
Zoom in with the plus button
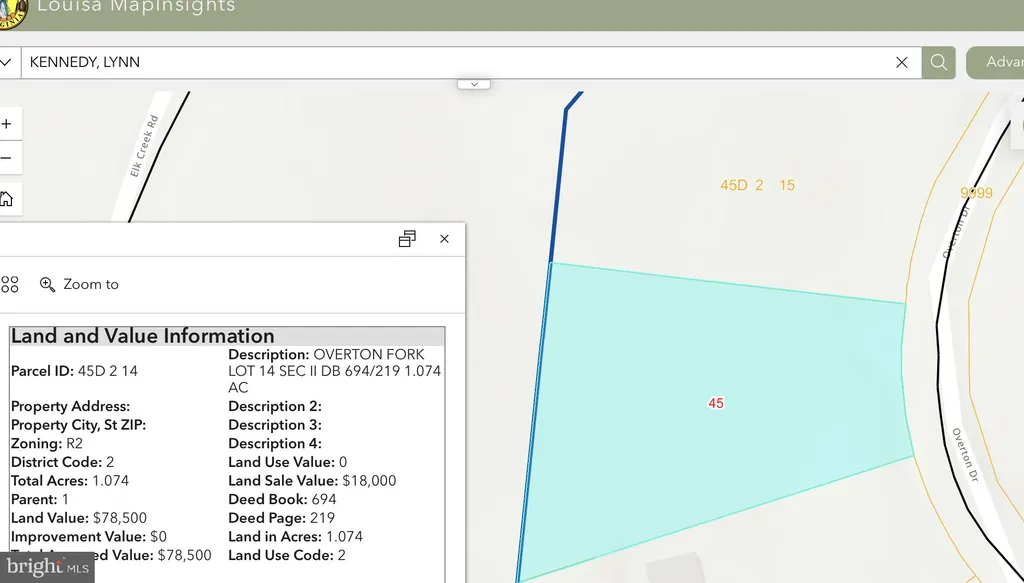pos(7,124)
